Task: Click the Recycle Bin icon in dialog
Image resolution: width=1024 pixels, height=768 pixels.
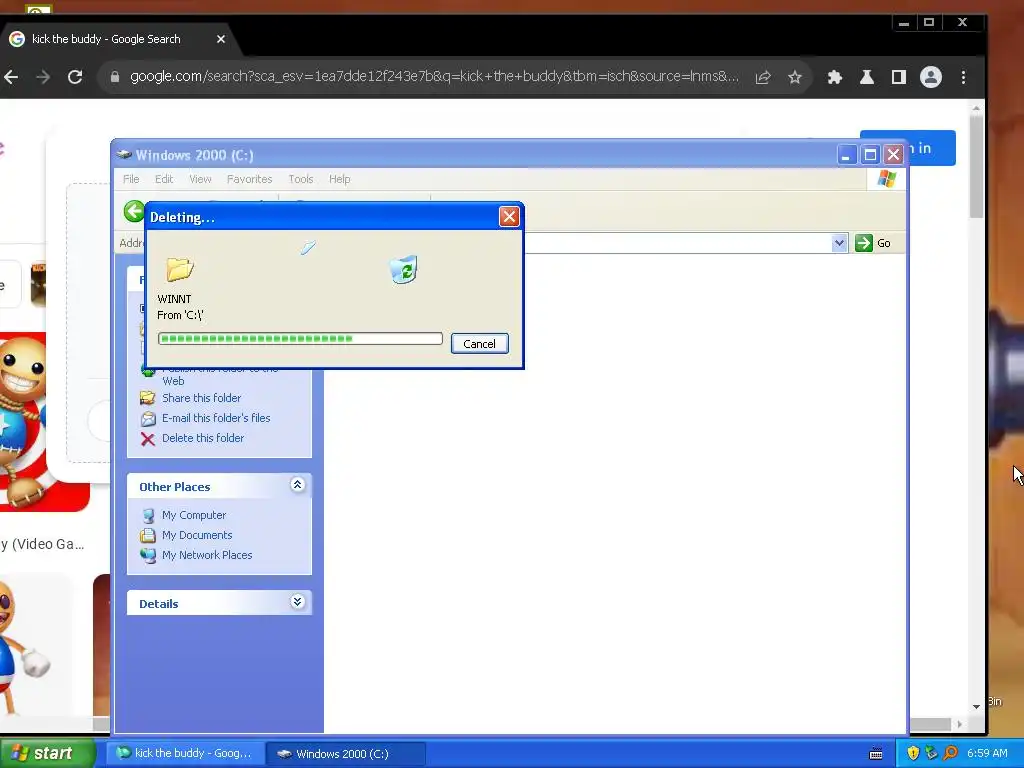Action: 404,269
